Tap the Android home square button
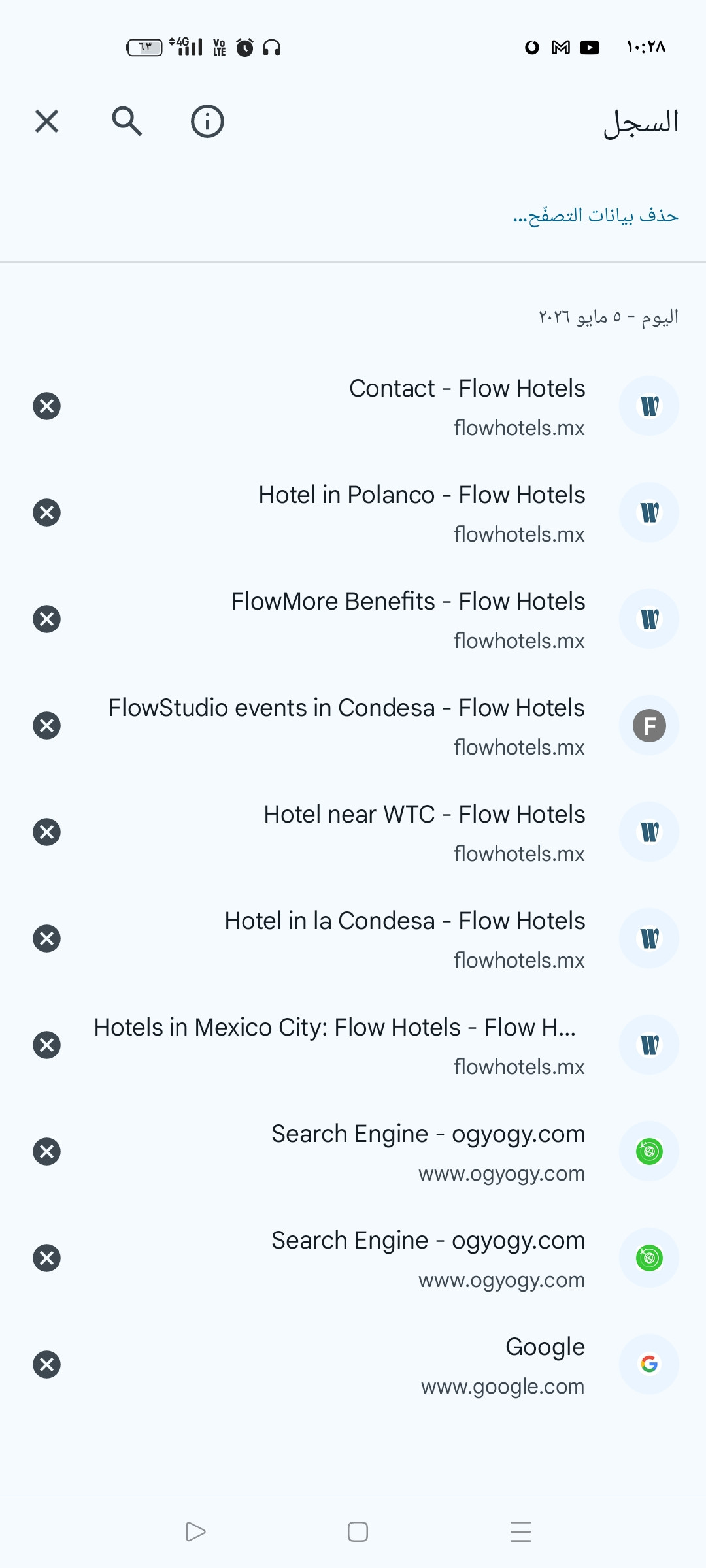The image size is (706, 1568). (358, 1531)
